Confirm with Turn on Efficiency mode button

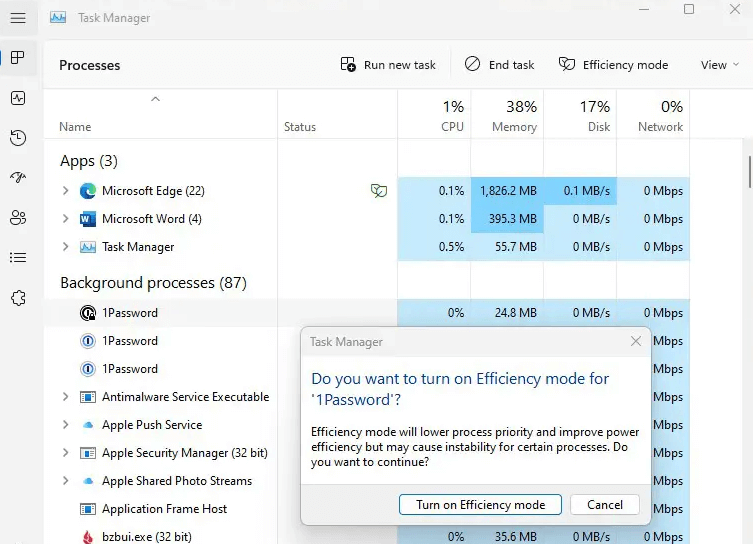pyautogui.click(x=480, y=505)
